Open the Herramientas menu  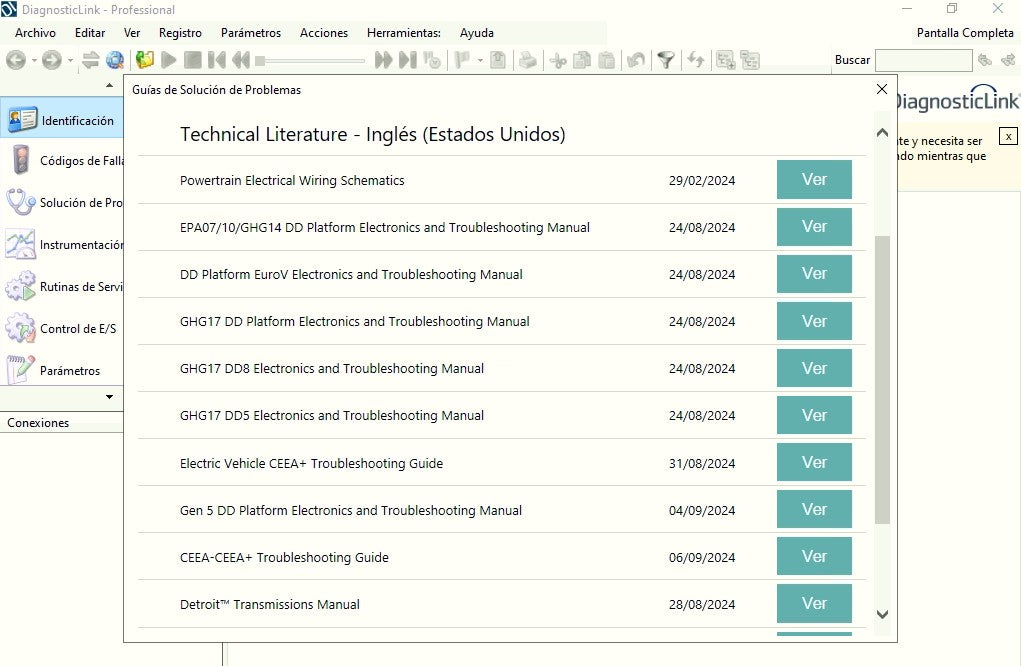pyautogui.click(x=403, y=33)
